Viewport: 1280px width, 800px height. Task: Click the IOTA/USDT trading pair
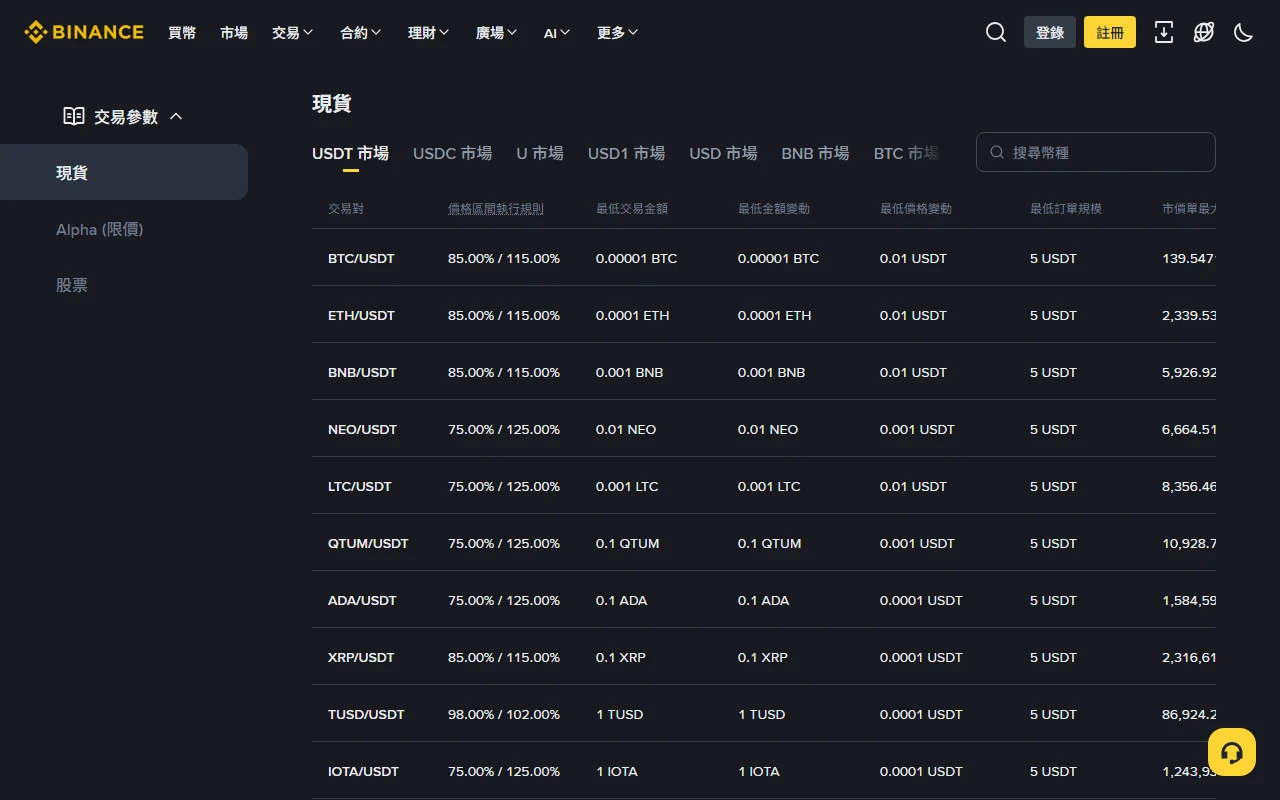click(x=363, y=771)
